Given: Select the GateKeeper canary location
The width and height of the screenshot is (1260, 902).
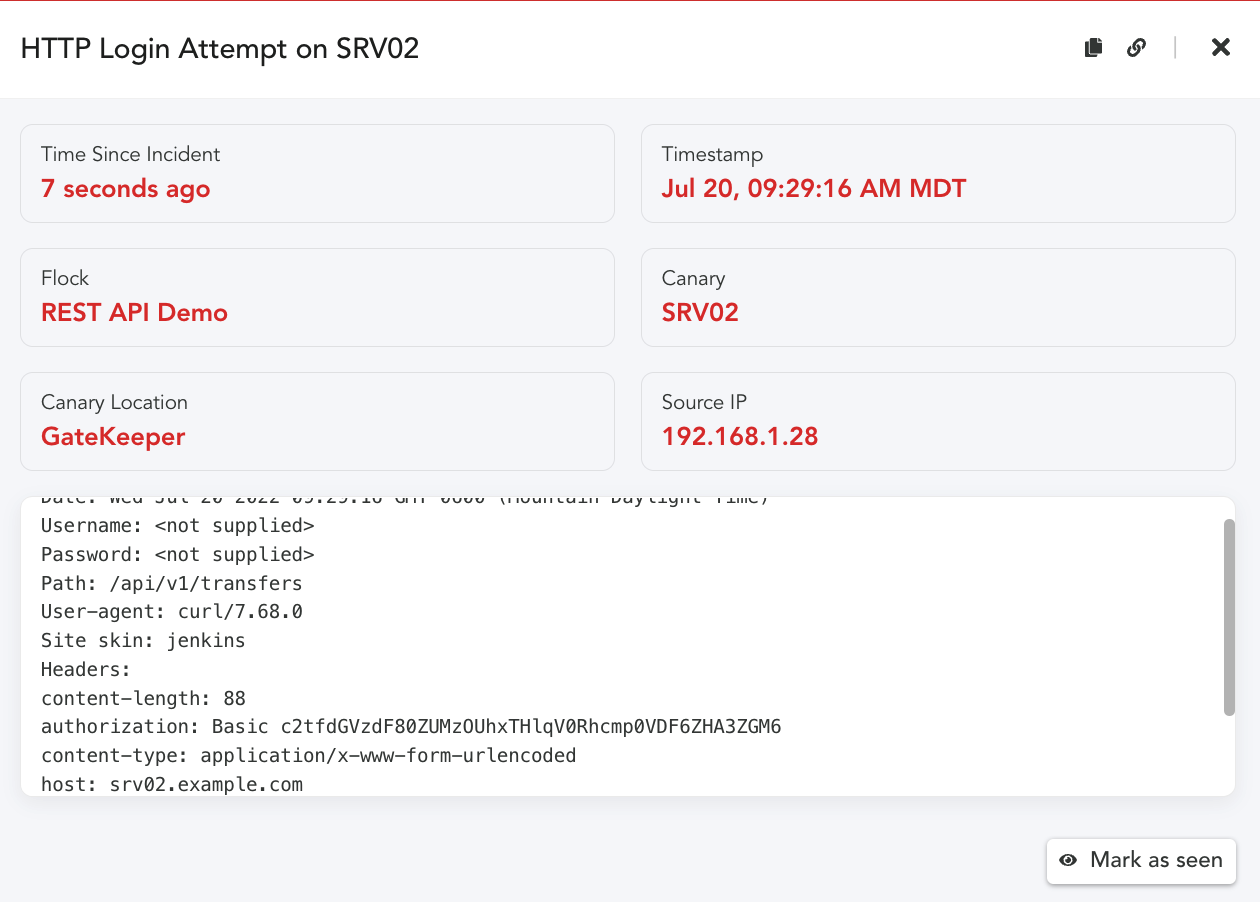Looking at the screenshot, I should tap(113, 436).
